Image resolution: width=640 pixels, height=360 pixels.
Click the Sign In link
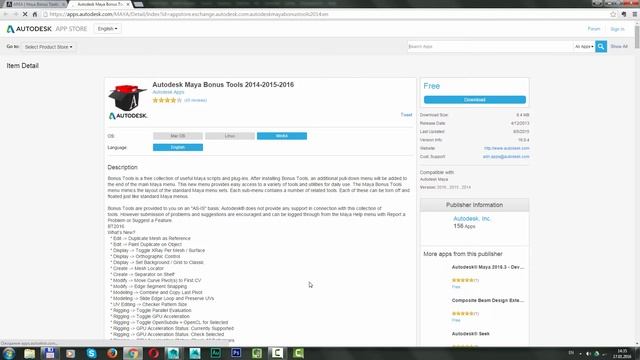(x=618, y=29)
